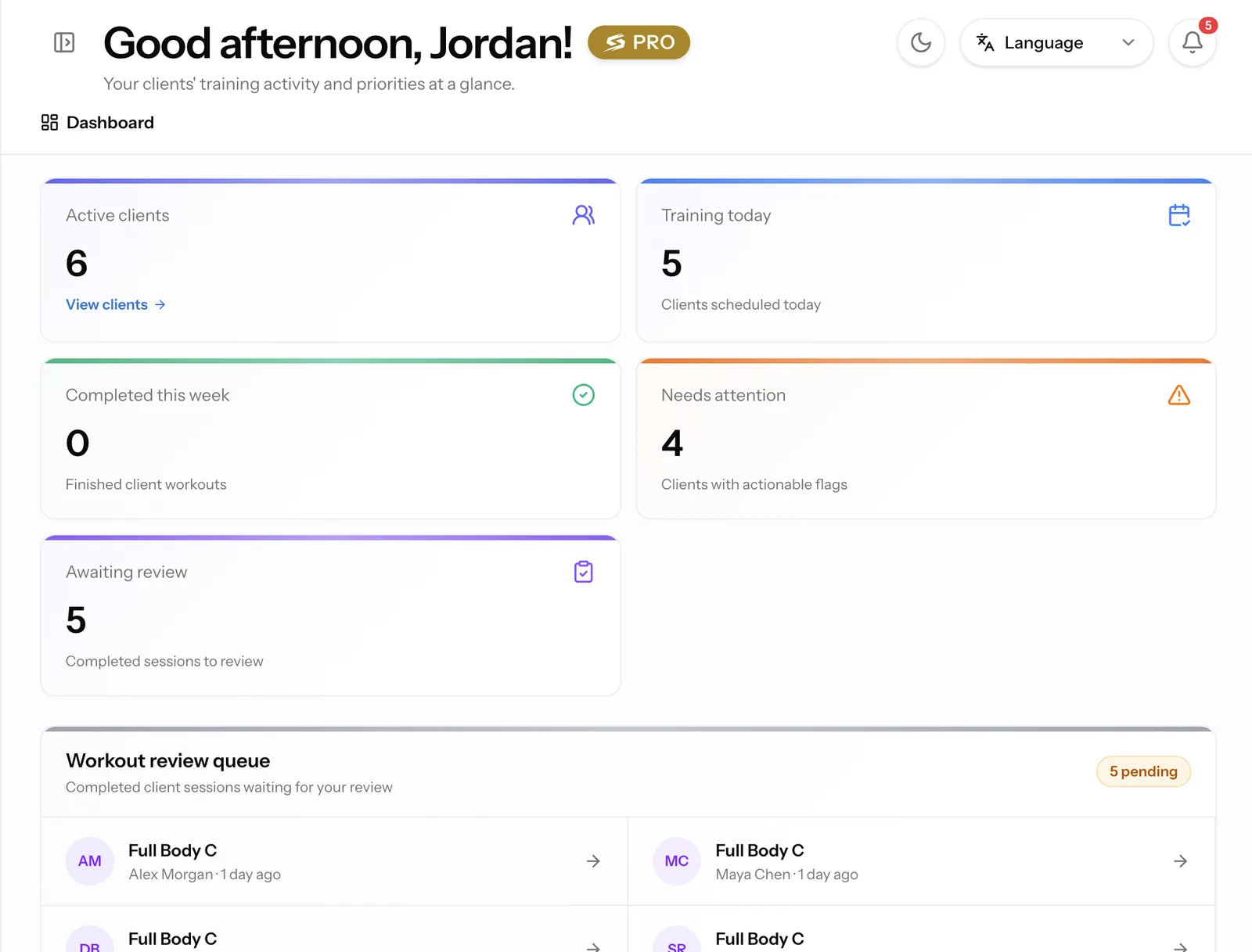The image size is (1252, 952).
Task: Expand the Language chevron arrow
Action: [x=1128, y=42]
